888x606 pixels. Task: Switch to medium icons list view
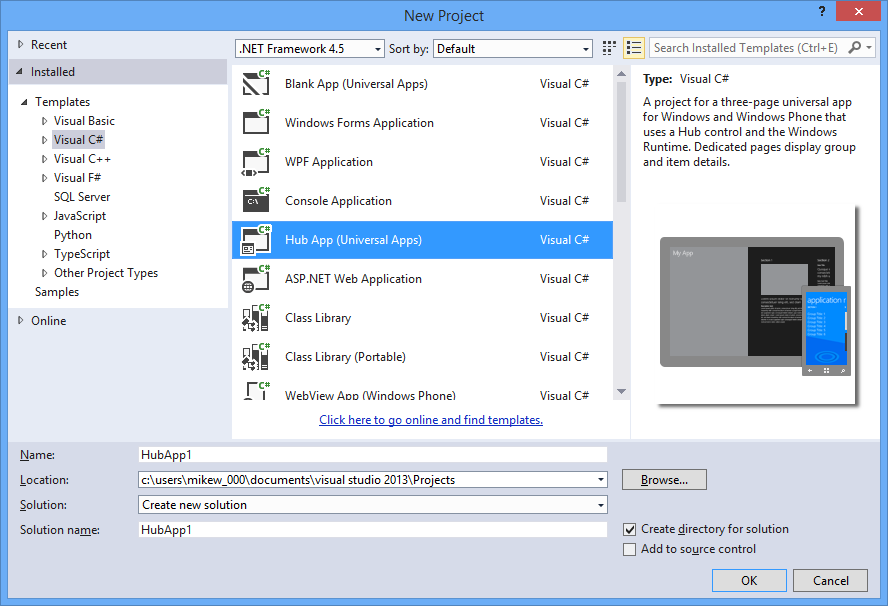click(634, 48)
